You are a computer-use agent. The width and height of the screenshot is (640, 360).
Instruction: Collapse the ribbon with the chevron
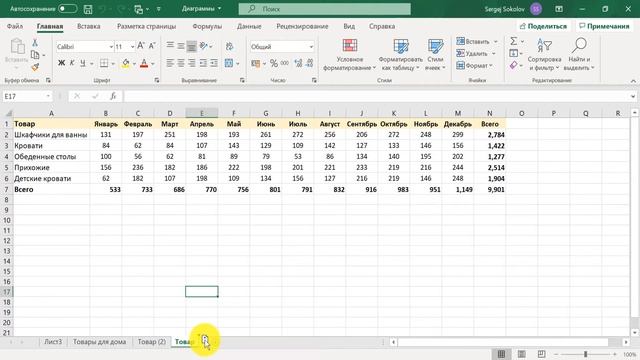(633, 81)
